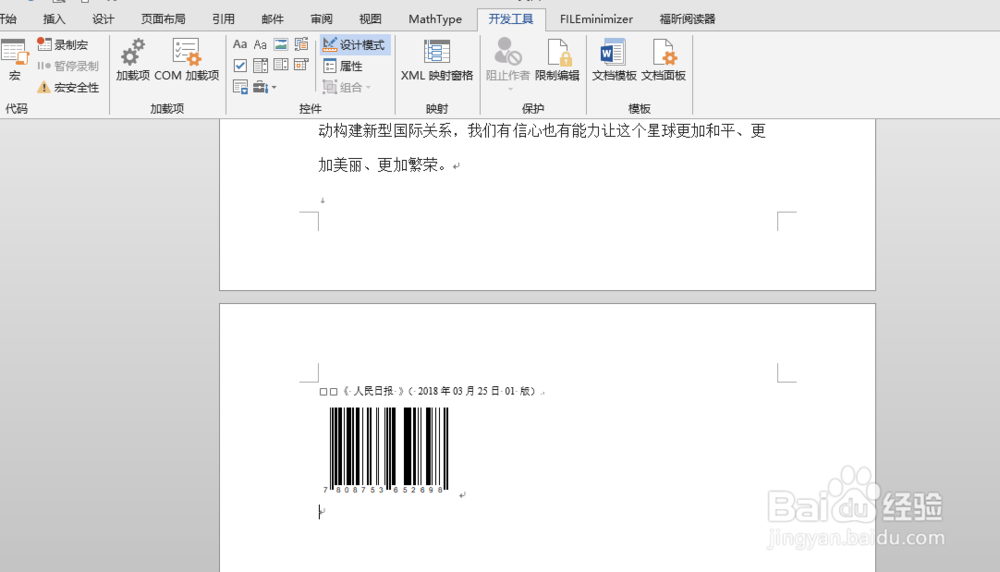Open the legacy tools toolbox dropdown

point(265,87)
